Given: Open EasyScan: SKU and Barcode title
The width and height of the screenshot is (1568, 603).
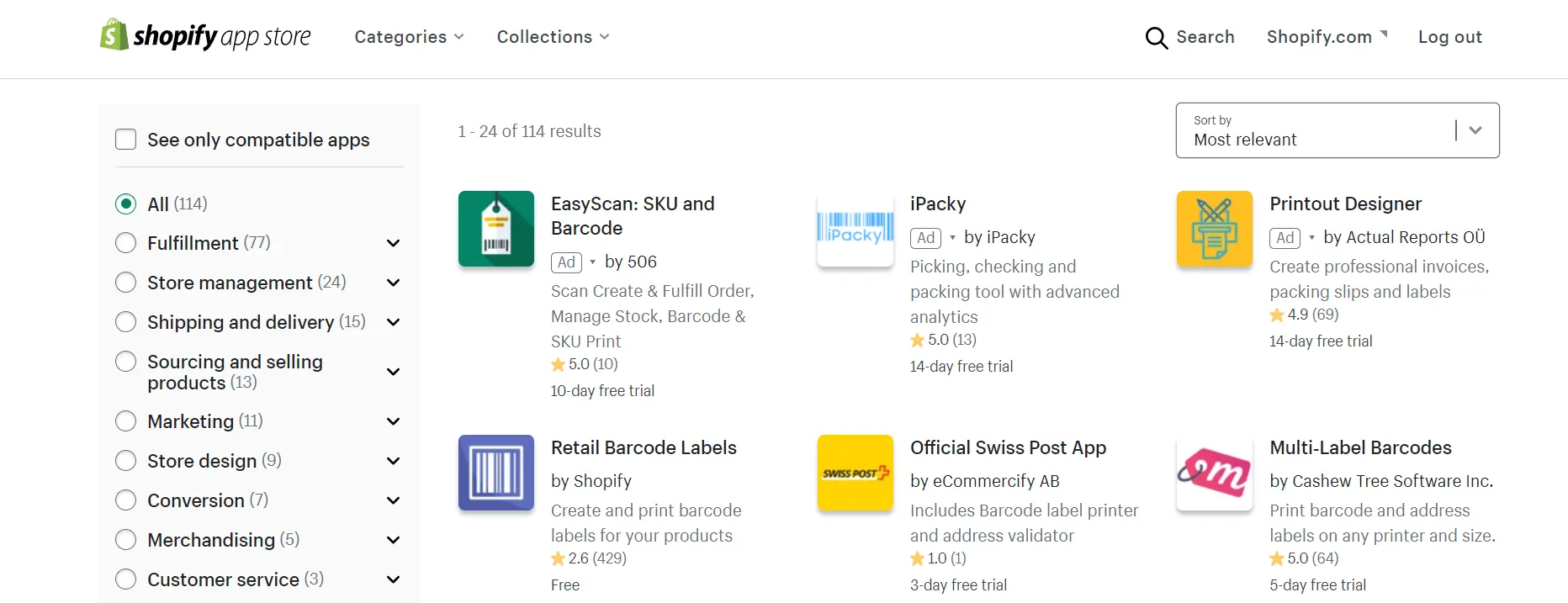Looking at the screenshot, I should pyautogui.click(x=633, y=216).
